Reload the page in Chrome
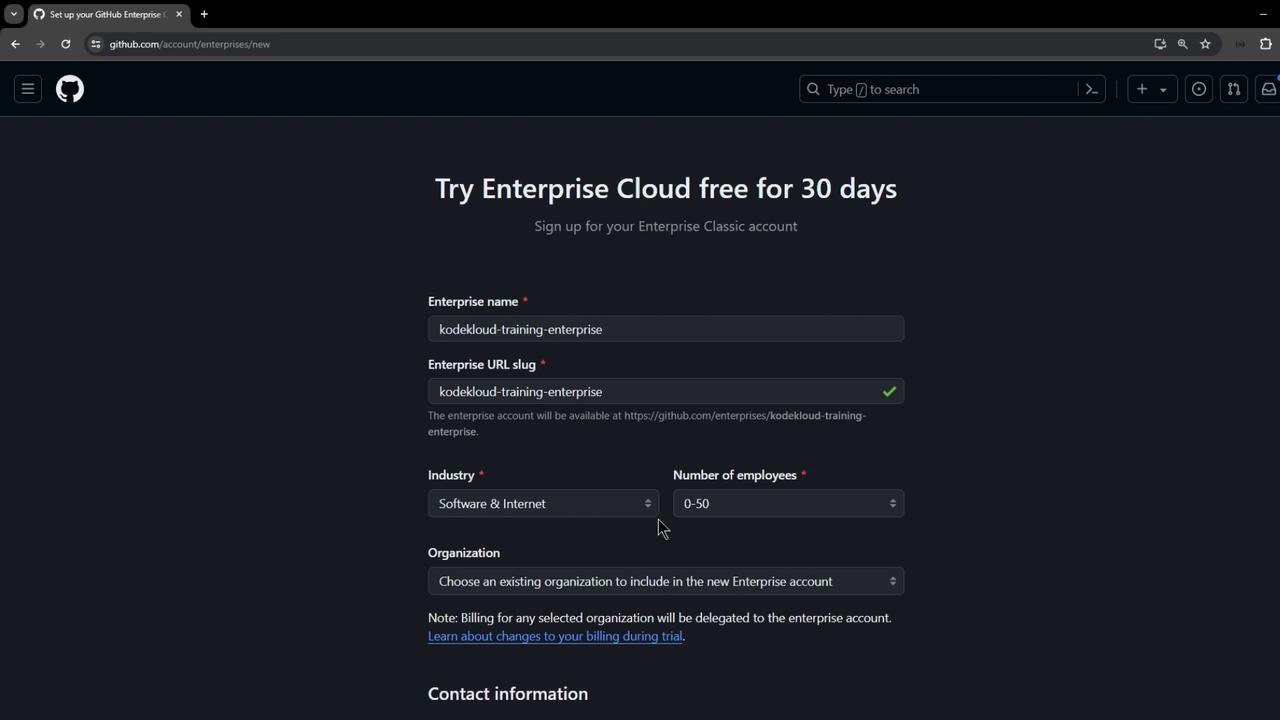The width and height of the screenshot is (1280, 720). [66, 44]
